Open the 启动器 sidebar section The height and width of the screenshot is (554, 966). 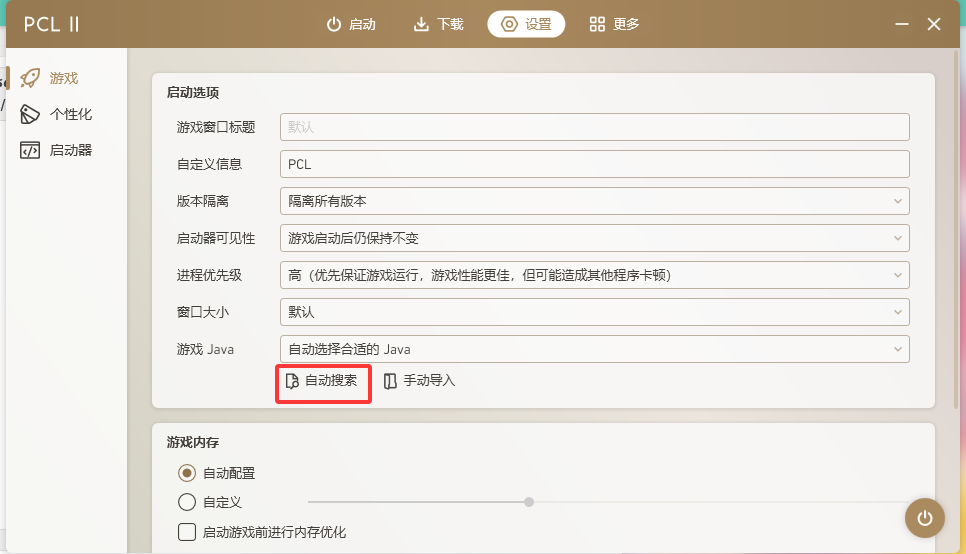67,150
